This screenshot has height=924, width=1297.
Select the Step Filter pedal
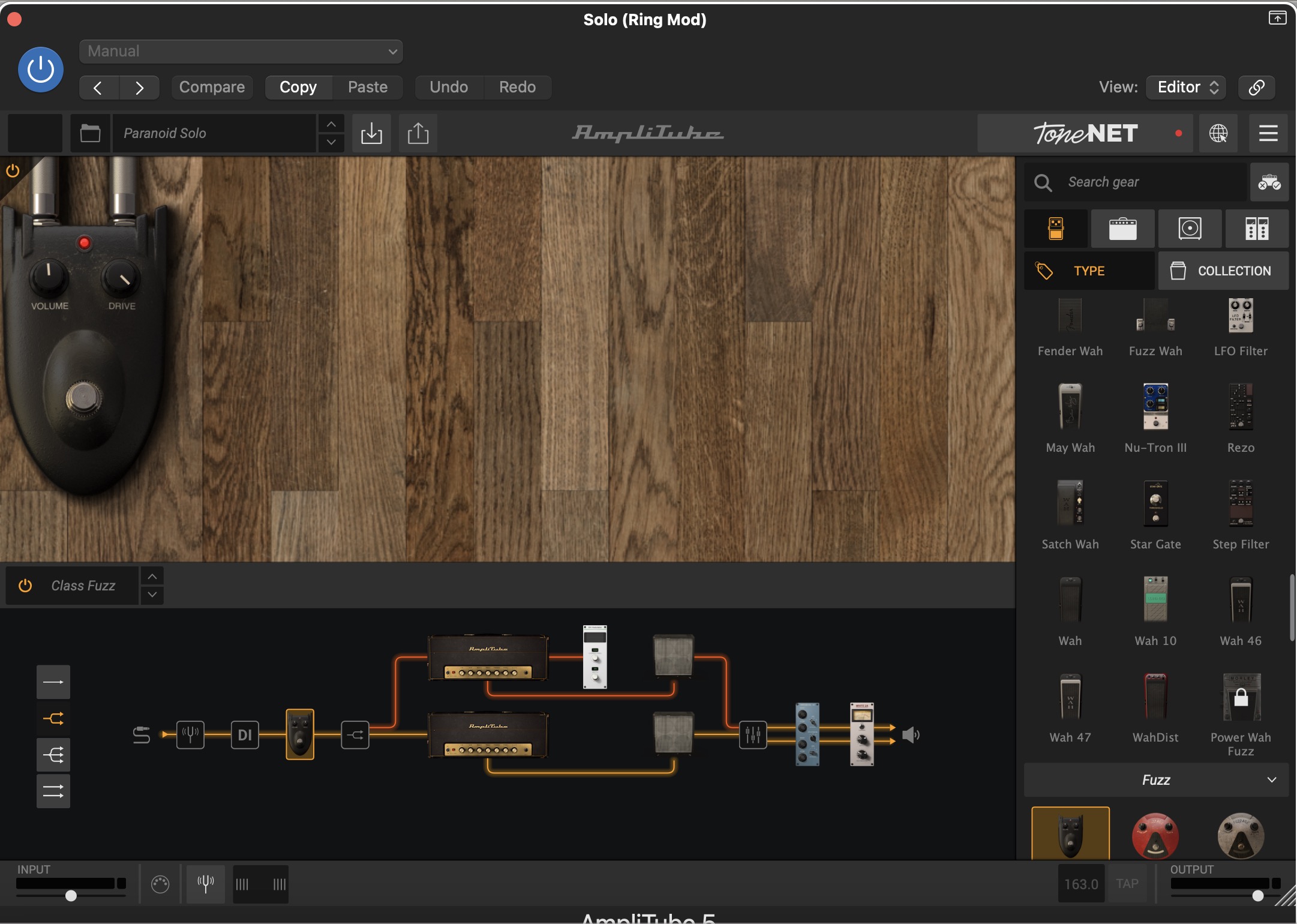[1241, 515]
